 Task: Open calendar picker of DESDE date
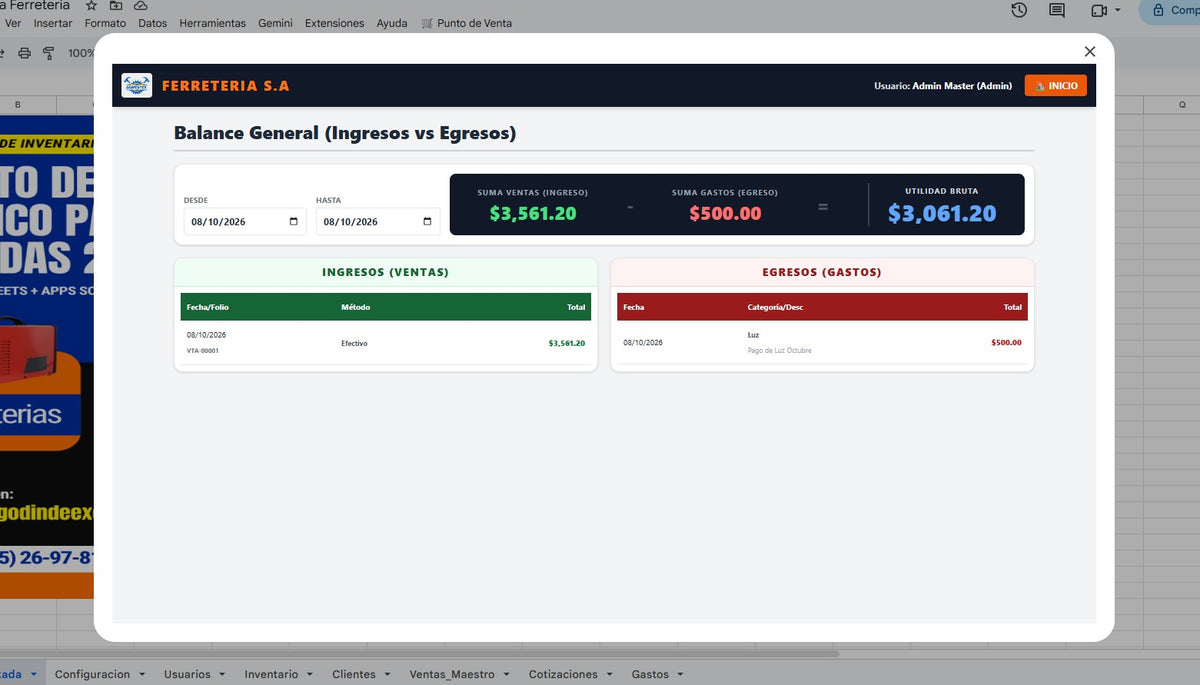pos(293,222)
